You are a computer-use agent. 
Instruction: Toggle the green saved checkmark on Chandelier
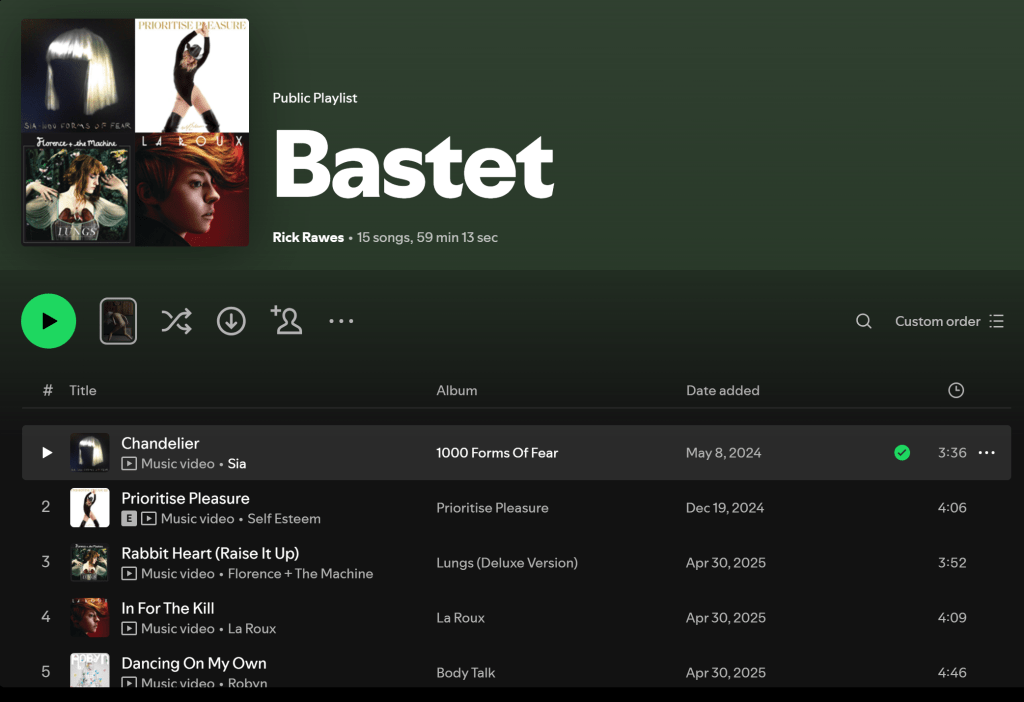tap(902, 453)
